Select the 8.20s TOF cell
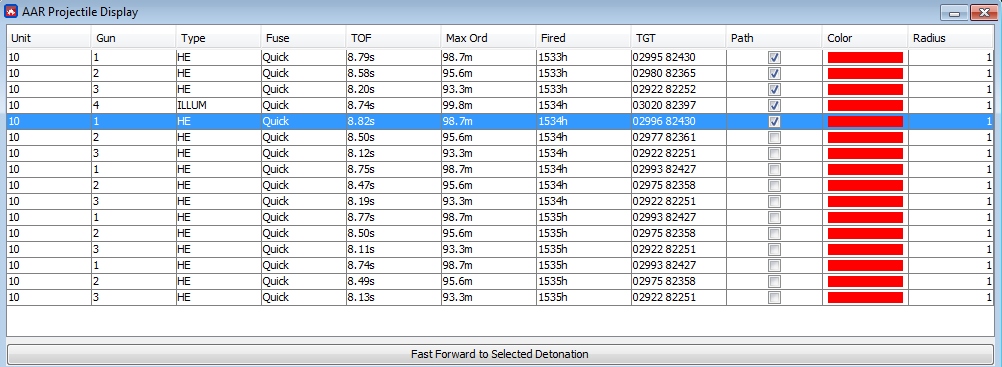The width and height of the screenshot is (1002, 367). 393,90
